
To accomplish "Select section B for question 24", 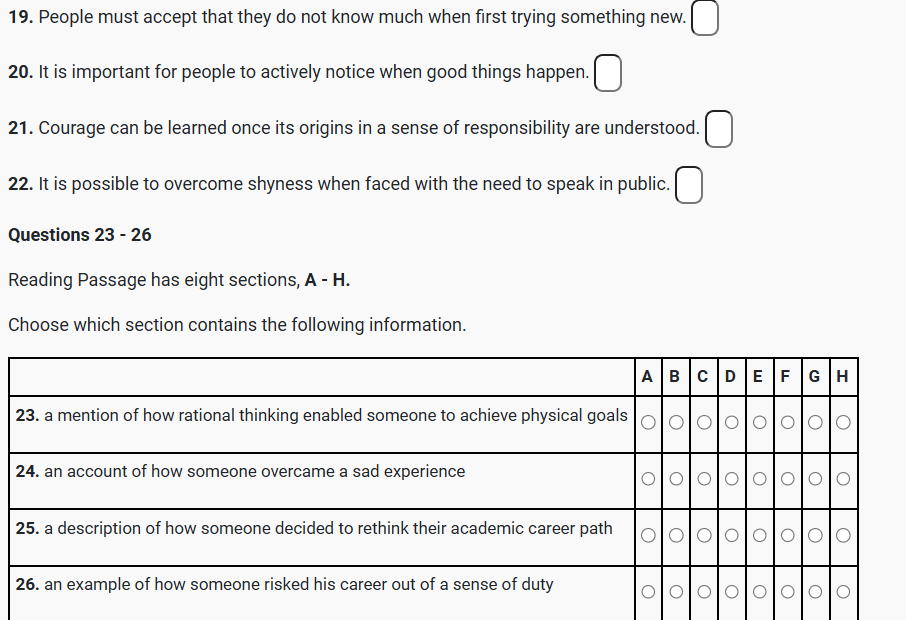I will 676,479.
